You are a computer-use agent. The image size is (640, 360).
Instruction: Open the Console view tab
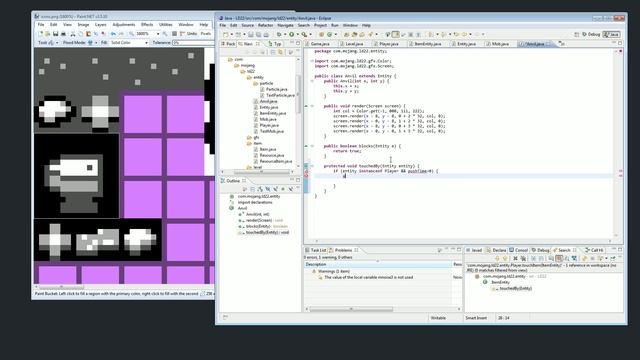point(519,250)
